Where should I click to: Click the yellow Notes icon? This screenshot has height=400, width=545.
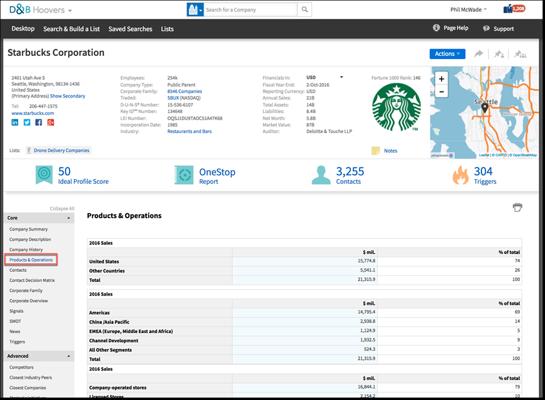point(375,150)
